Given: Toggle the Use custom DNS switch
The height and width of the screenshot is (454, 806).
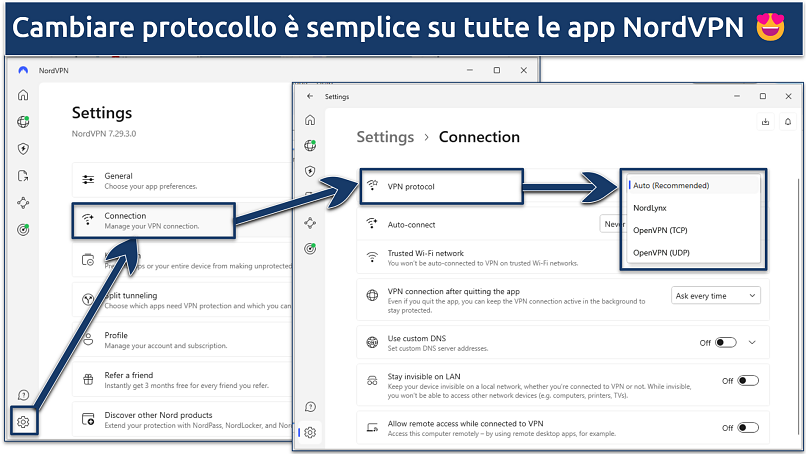Looking at the screenshot, I should point(725,342).
